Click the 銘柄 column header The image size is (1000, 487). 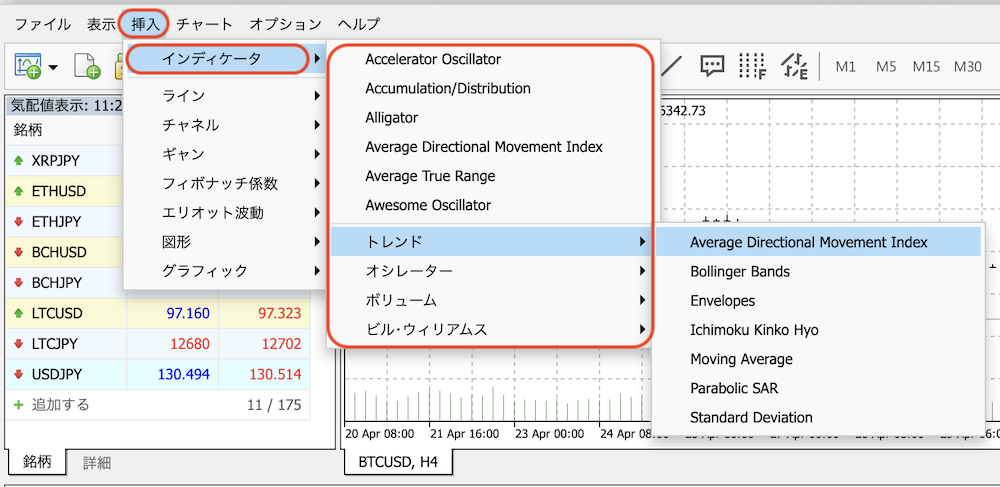pos(27,131)
